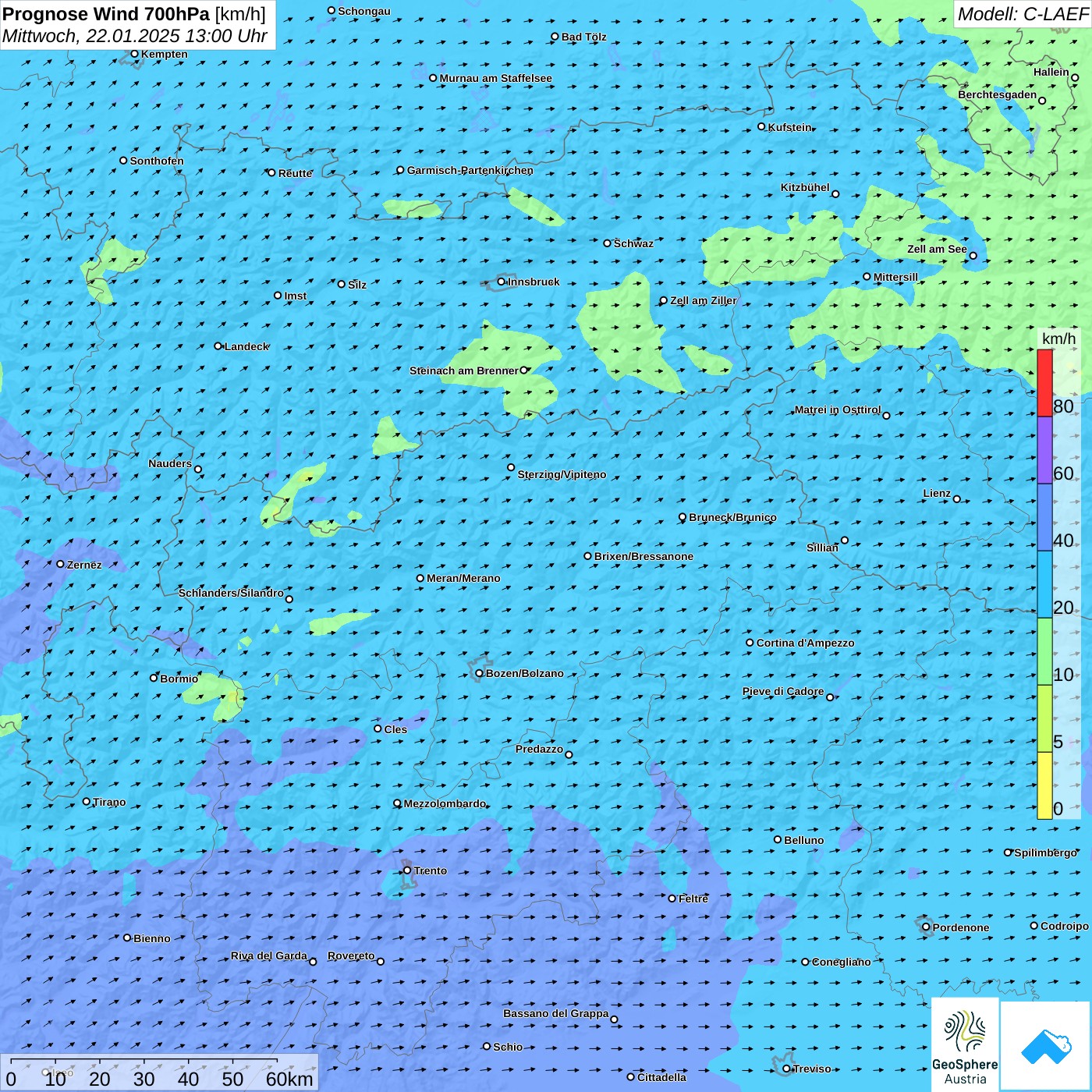1092x1092 pixels.
Task: Click the Zernez town label
Action: click(84, 565)
